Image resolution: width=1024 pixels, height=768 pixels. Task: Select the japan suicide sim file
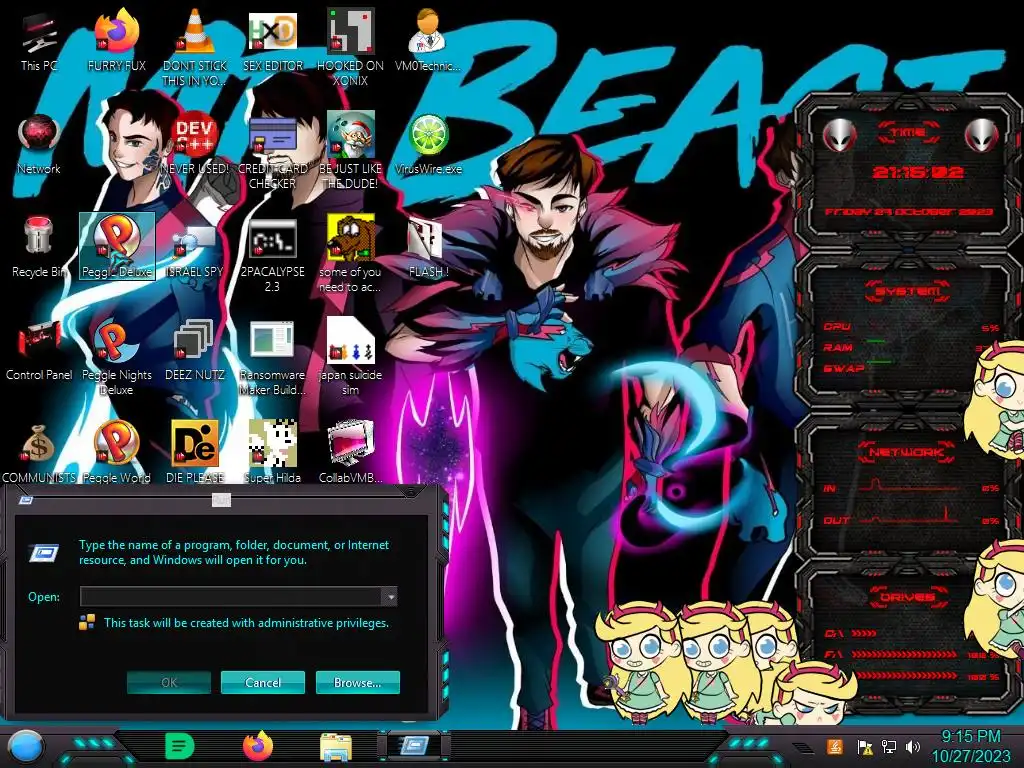pyautogui.click(x=351, y=357)
